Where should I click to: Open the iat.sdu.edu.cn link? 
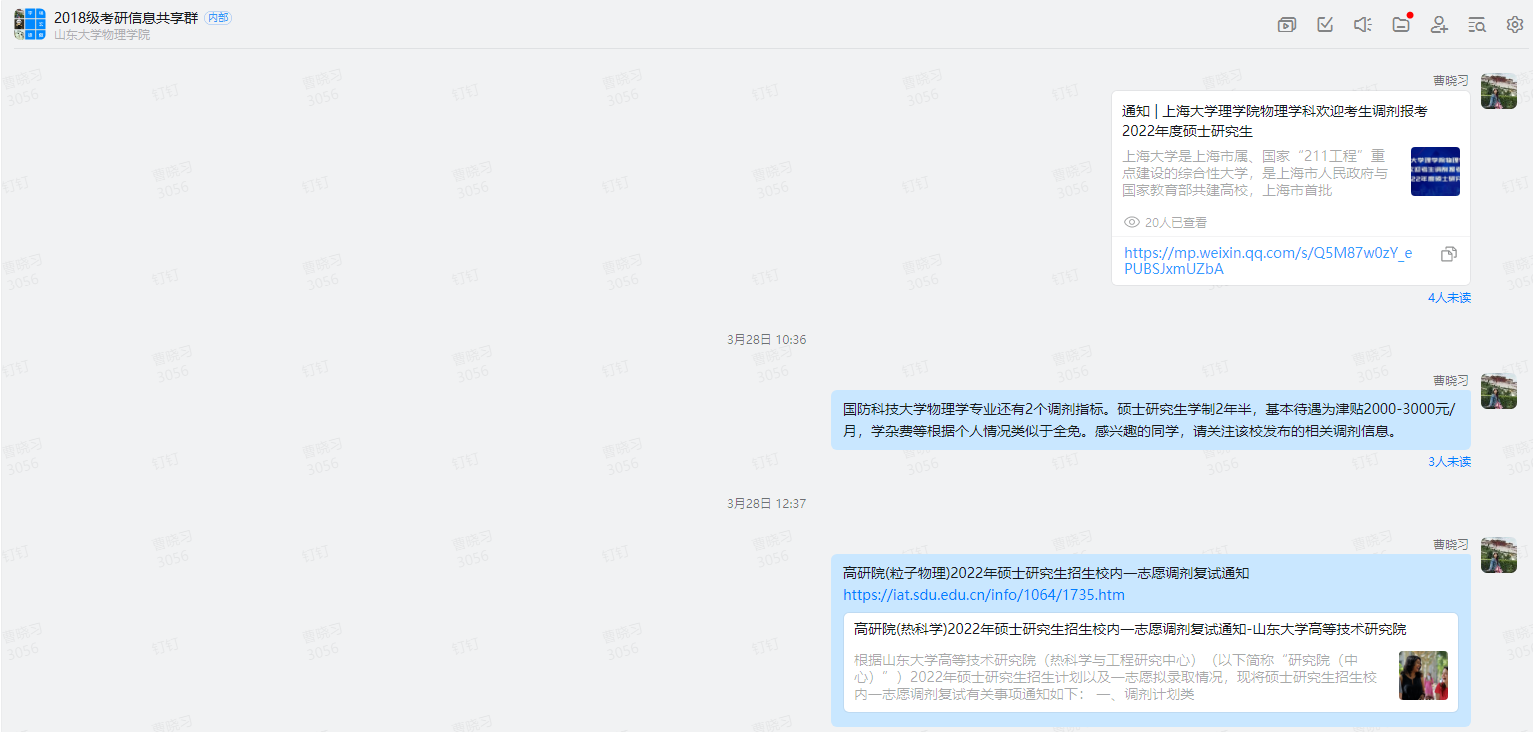coord(983,595)
